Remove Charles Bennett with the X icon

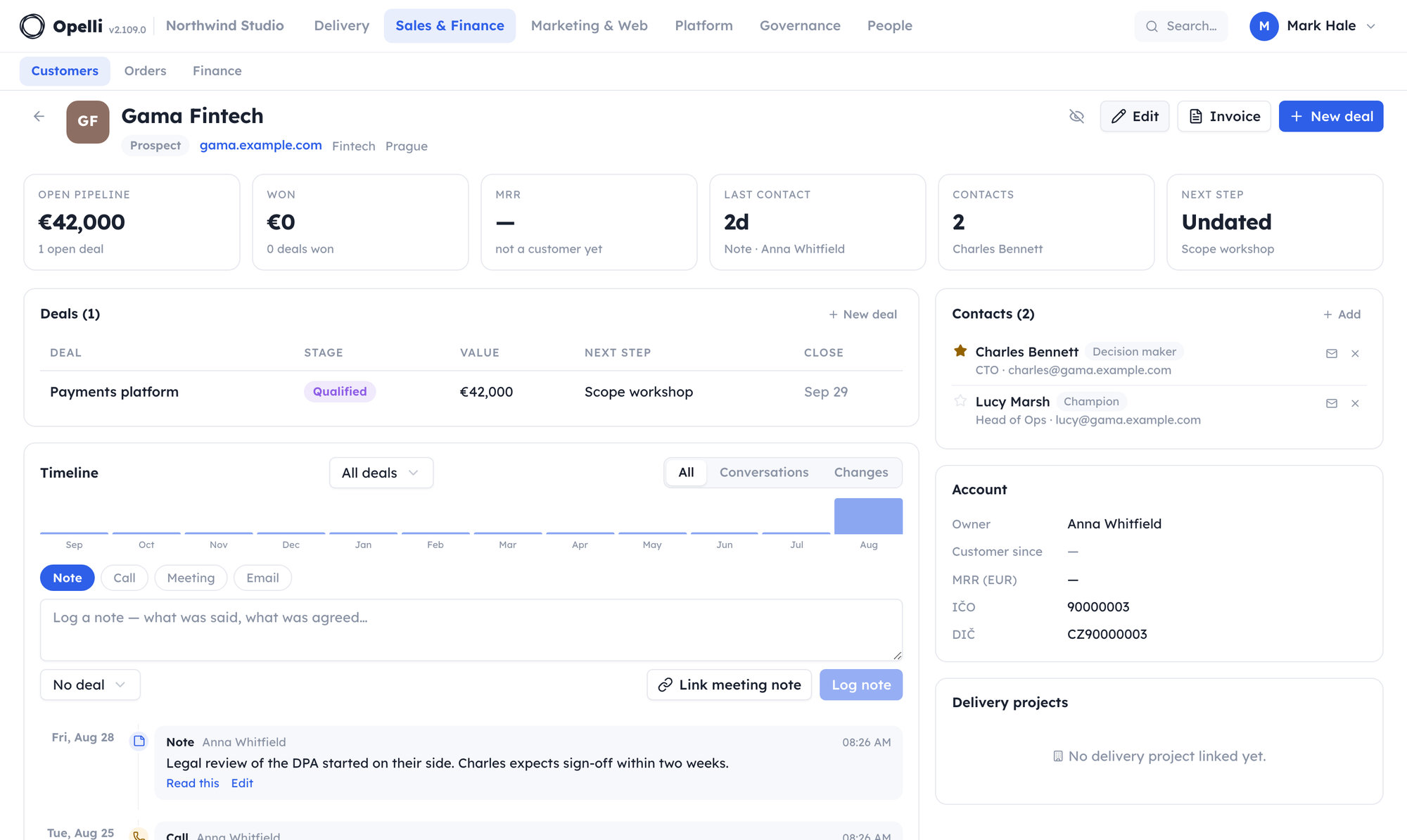(1355, 354)
